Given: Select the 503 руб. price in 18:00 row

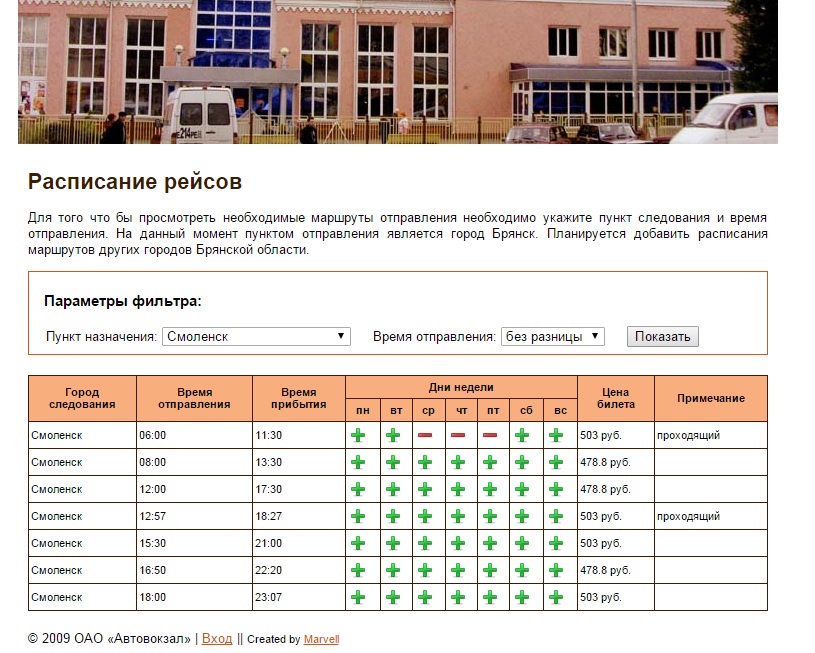Looking at the screenshot, I should click(601, 597).
